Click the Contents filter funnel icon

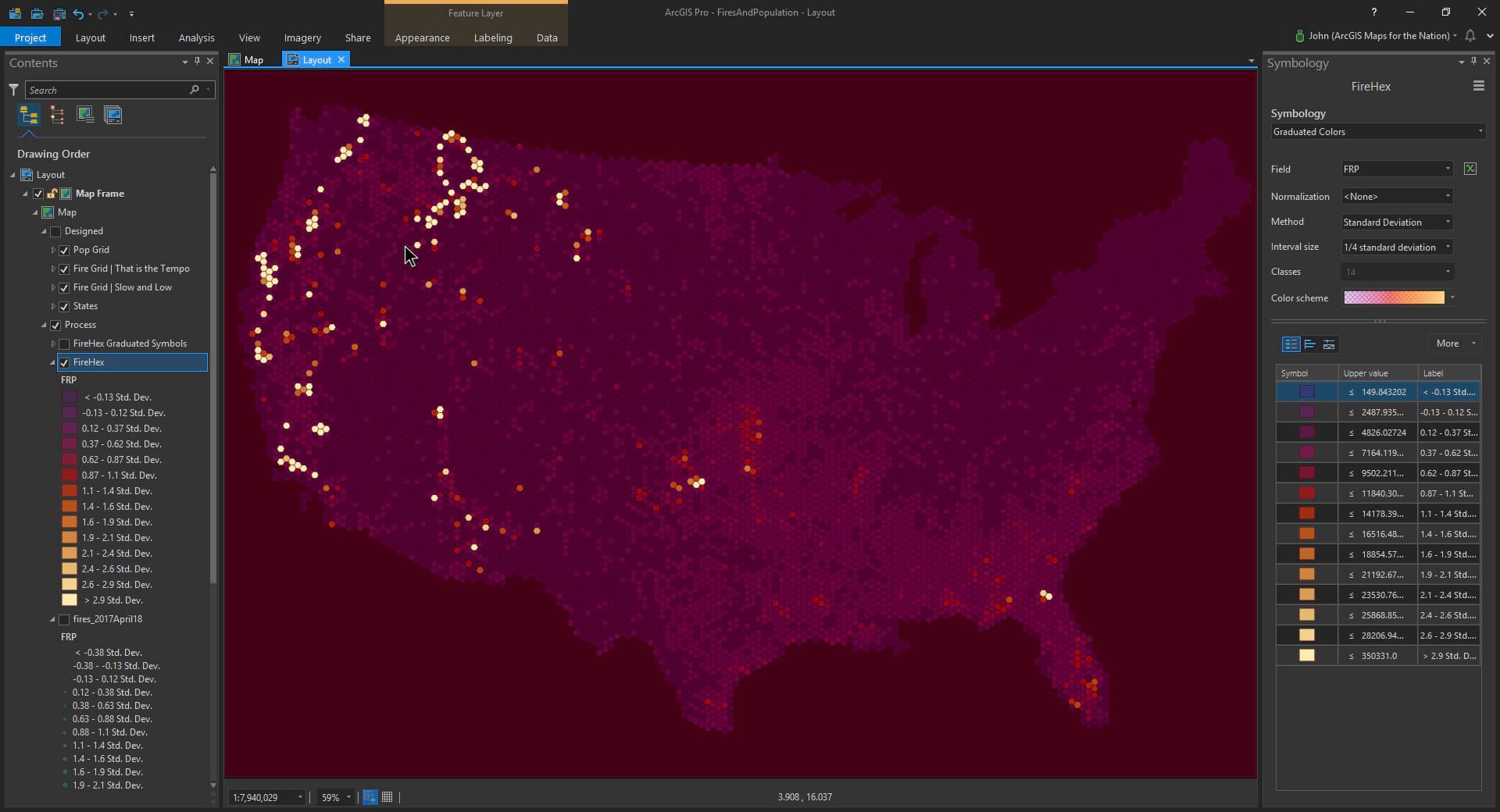point(13,90)
